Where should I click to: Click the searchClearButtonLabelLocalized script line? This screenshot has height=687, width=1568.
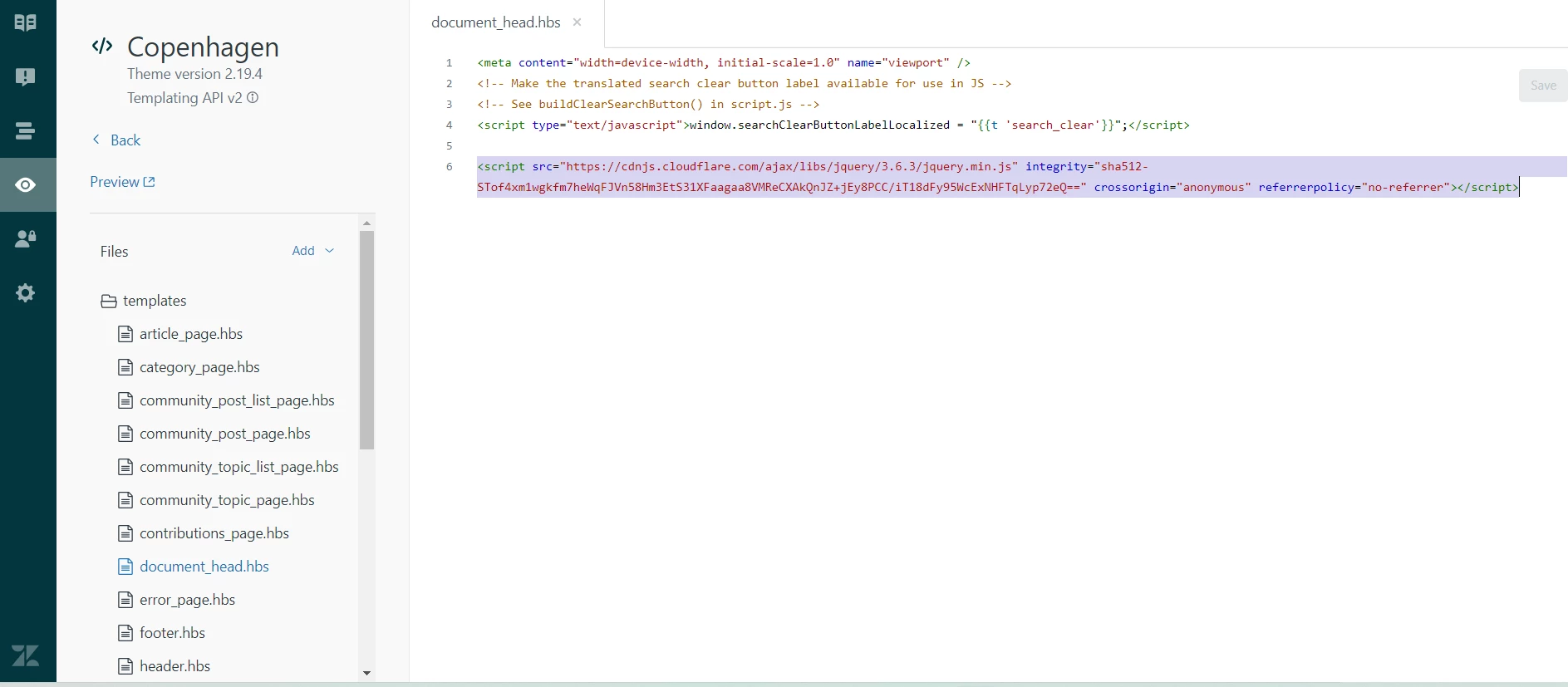click(x=833, y=125)
